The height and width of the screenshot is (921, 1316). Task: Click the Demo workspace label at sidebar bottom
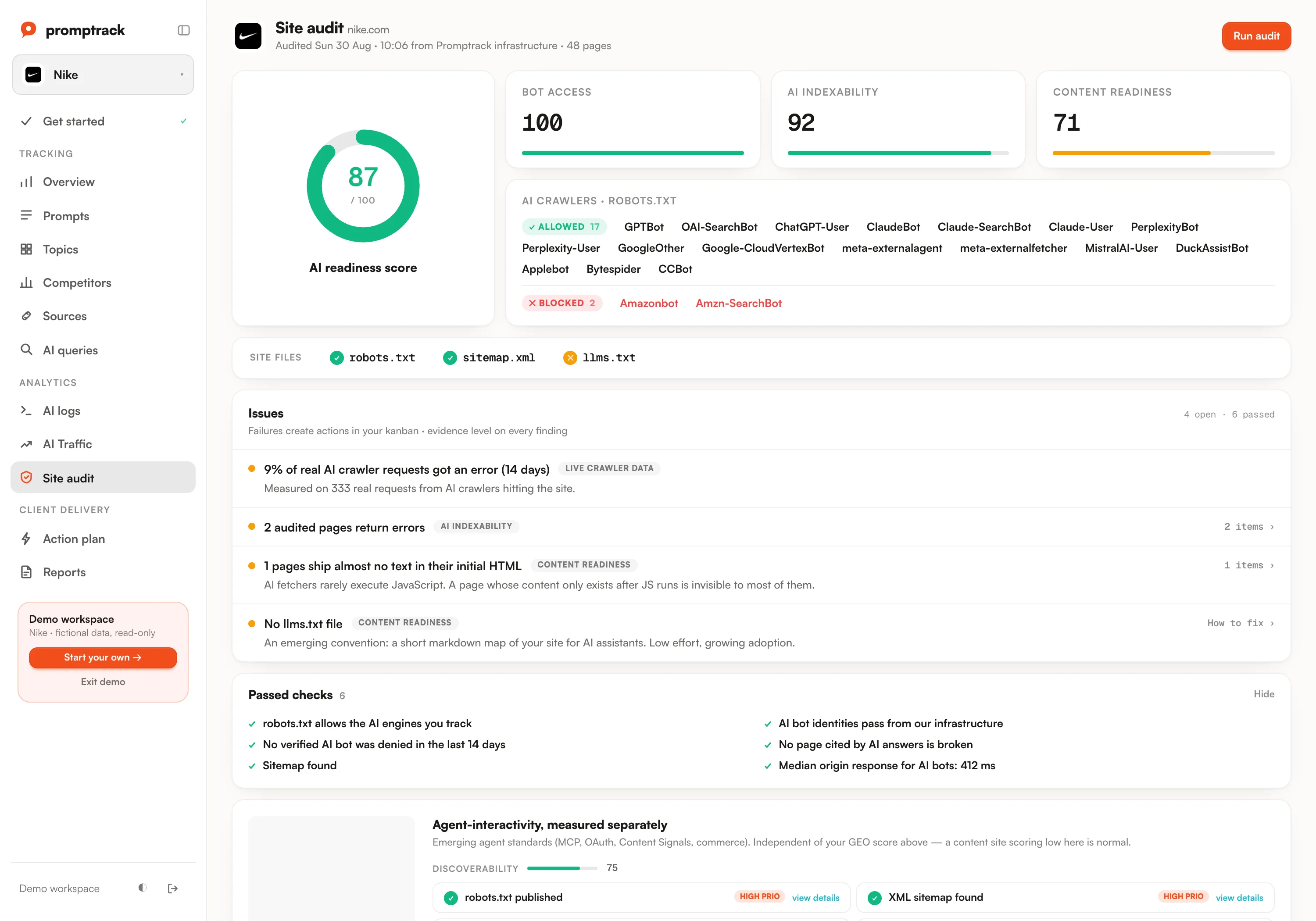click(60, 889)
